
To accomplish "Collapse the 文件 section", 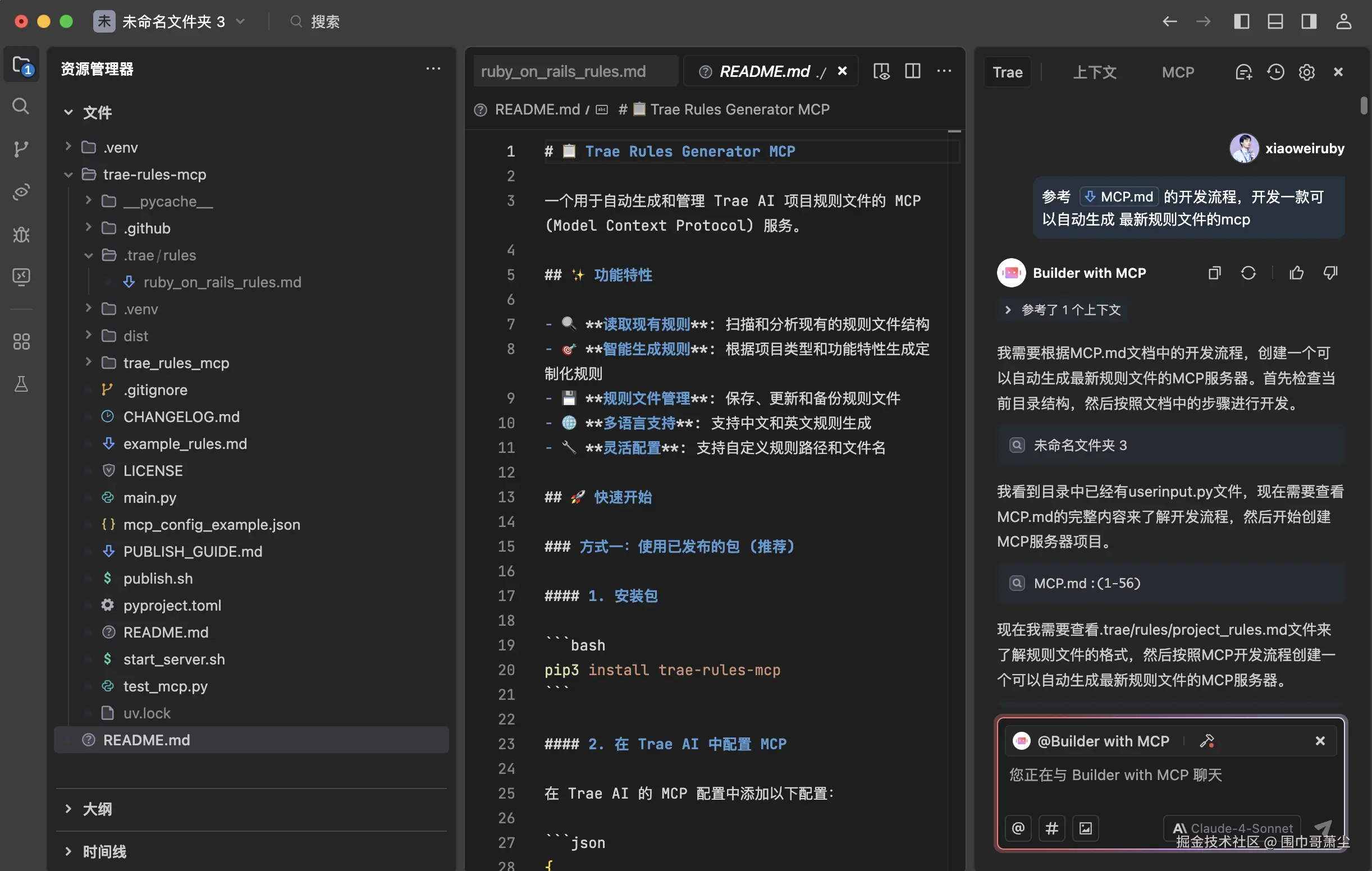I will [x=68, y=112].
